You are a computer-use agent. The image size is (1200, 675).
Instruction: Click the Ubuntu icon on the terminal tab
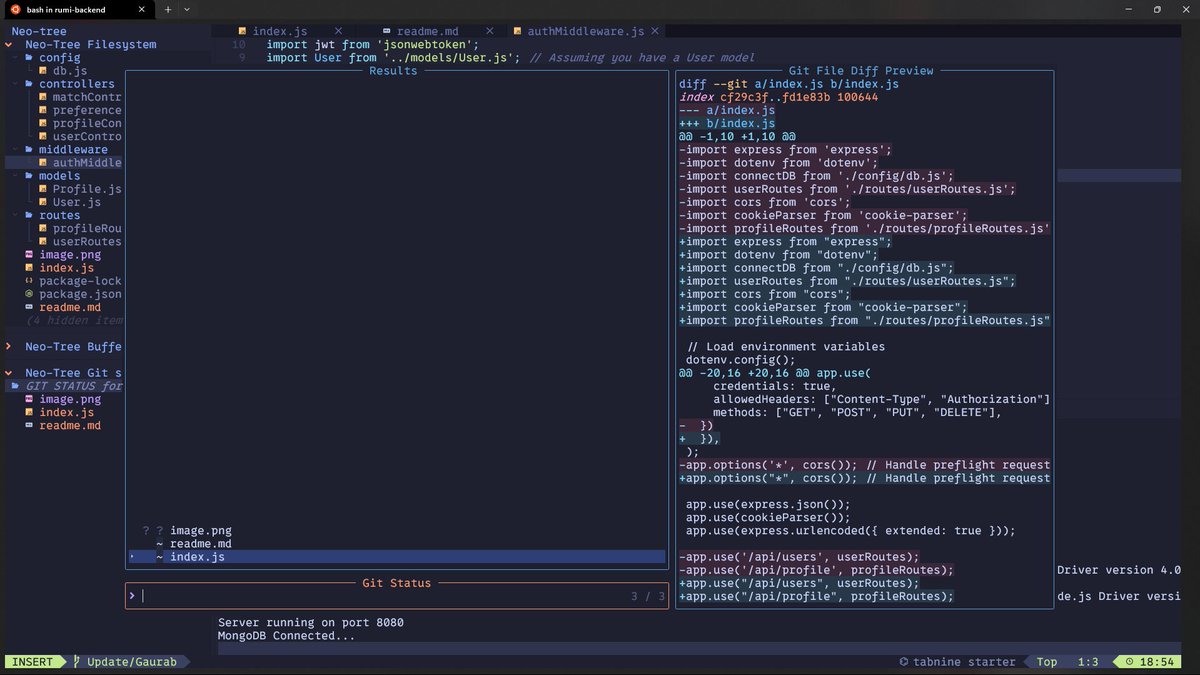point(15,9)
